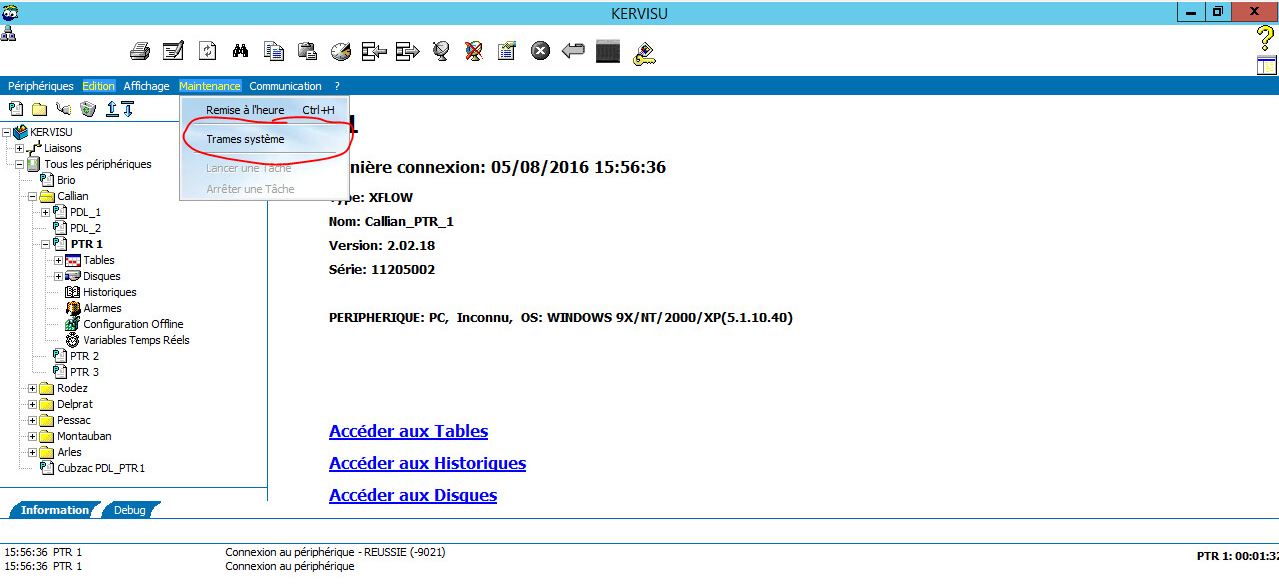This screenshot has width=1279, height=584.
Task: Switch to the Debug tab
Action: coord(129,510)
